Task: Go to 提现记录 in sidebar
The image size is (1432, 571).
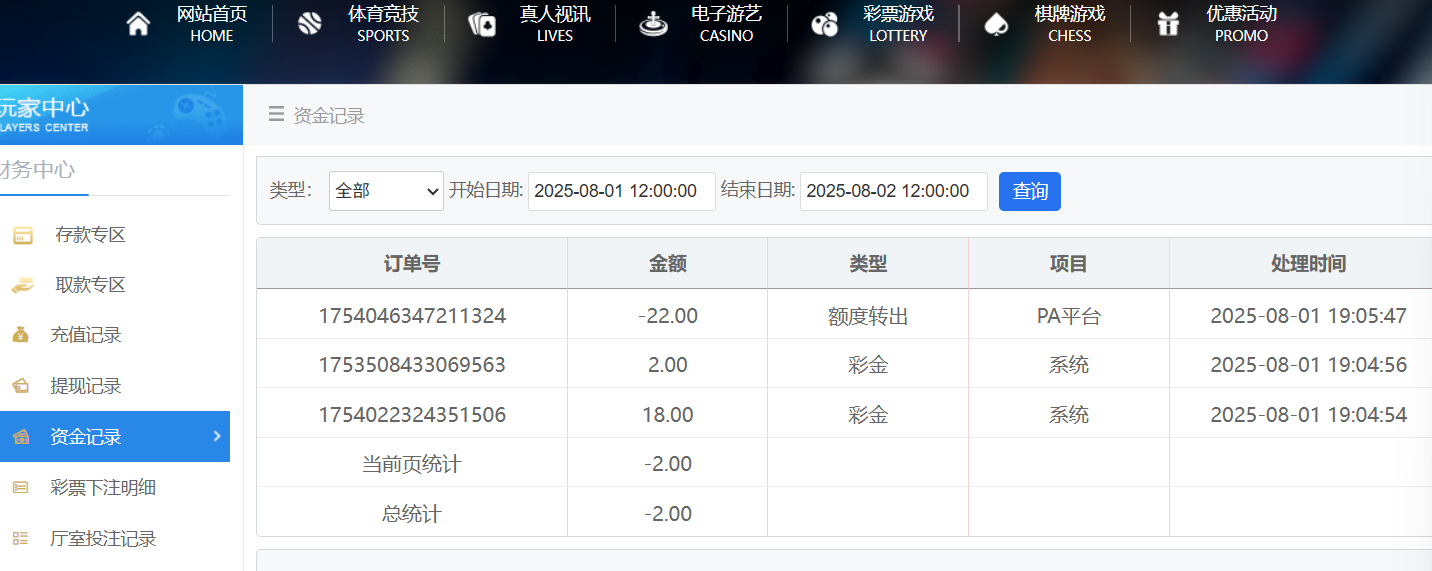Action: point(86,386)
